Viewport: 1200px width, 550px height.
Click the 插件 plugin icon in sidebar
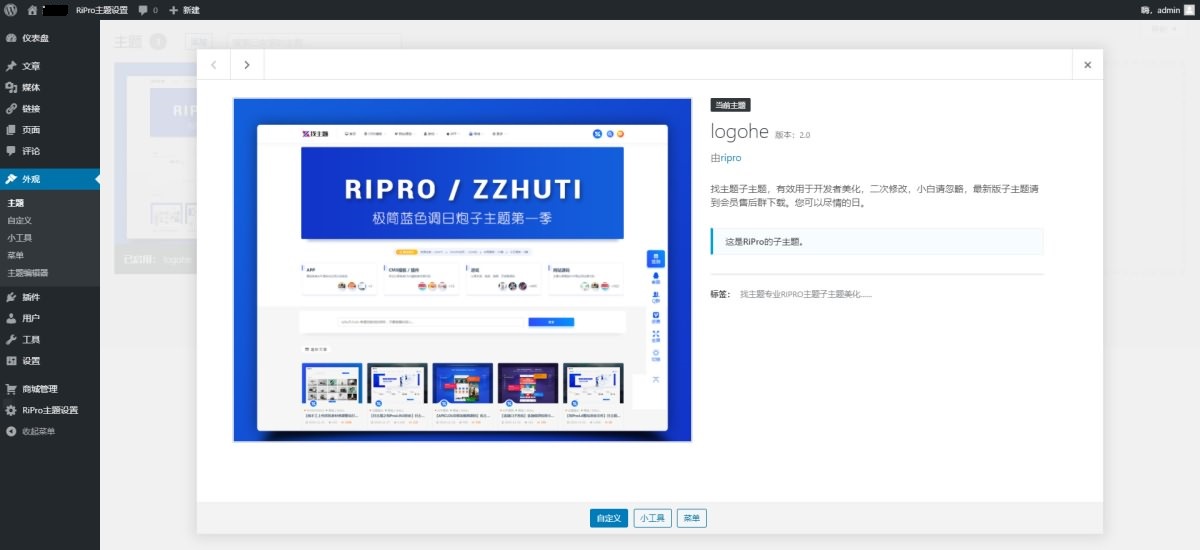(x=11, y=297)
